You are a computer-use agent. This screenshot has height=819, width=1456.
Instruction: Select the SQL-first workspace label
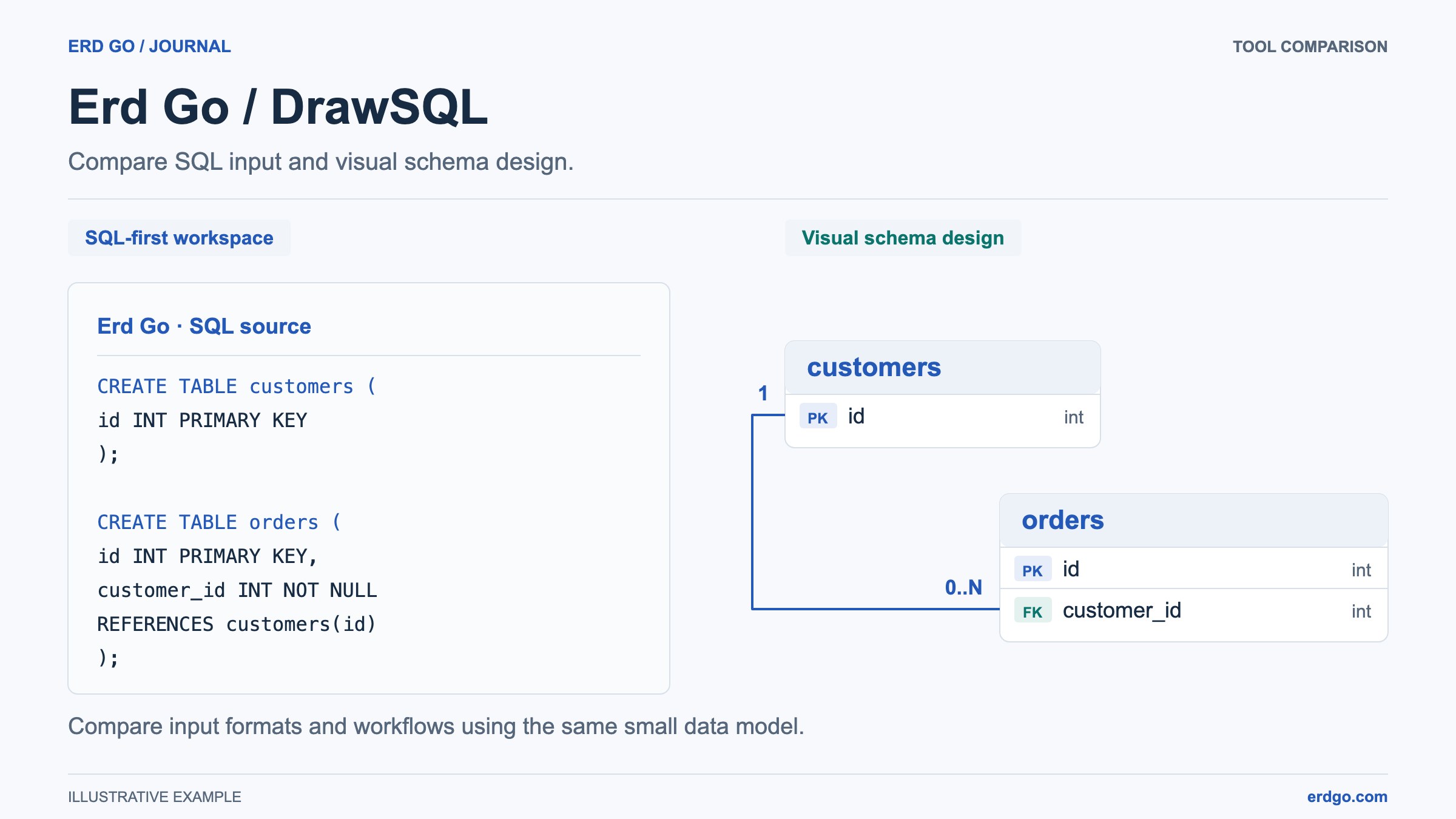179,238
